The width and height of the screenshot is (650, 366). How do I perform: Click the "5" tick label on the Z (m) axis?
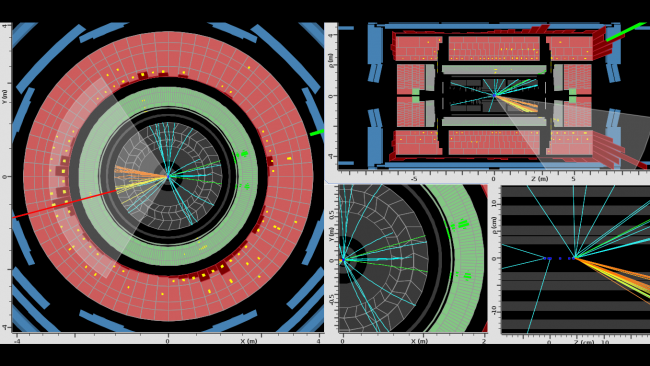573,179
